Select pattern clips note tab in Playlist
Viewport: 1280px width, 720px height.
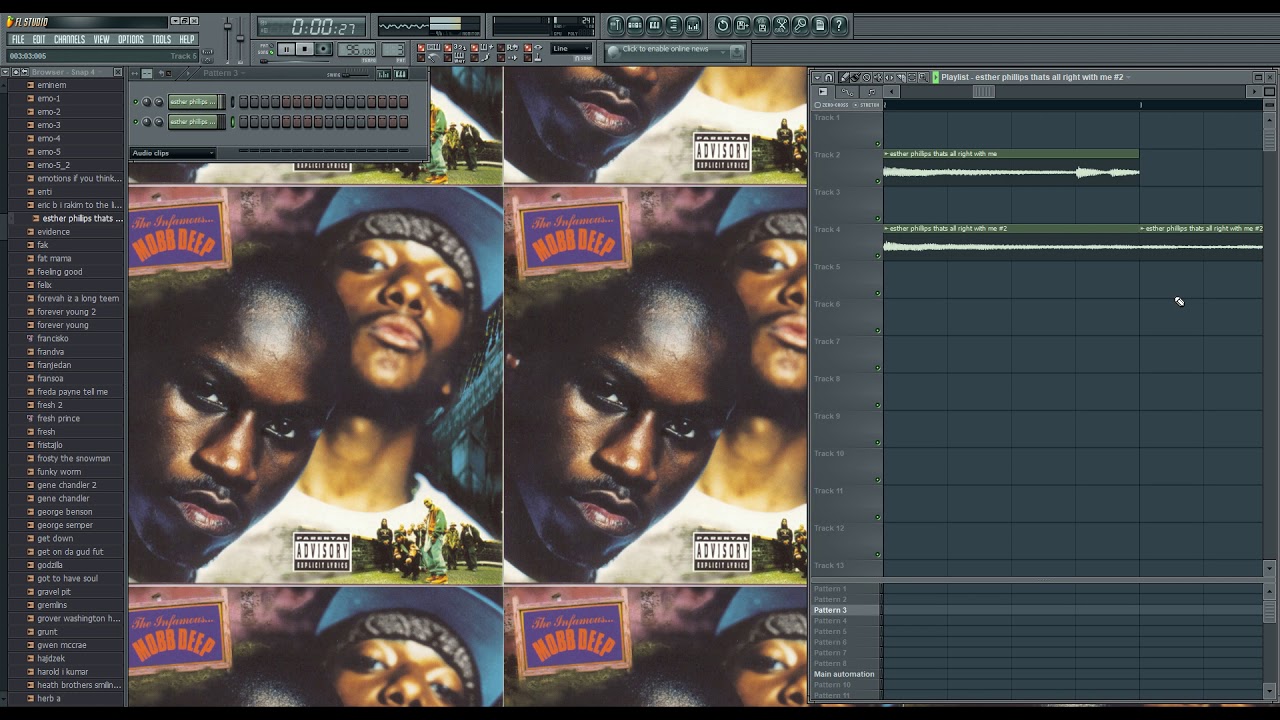pyautogui.click(x=871, y=92)
